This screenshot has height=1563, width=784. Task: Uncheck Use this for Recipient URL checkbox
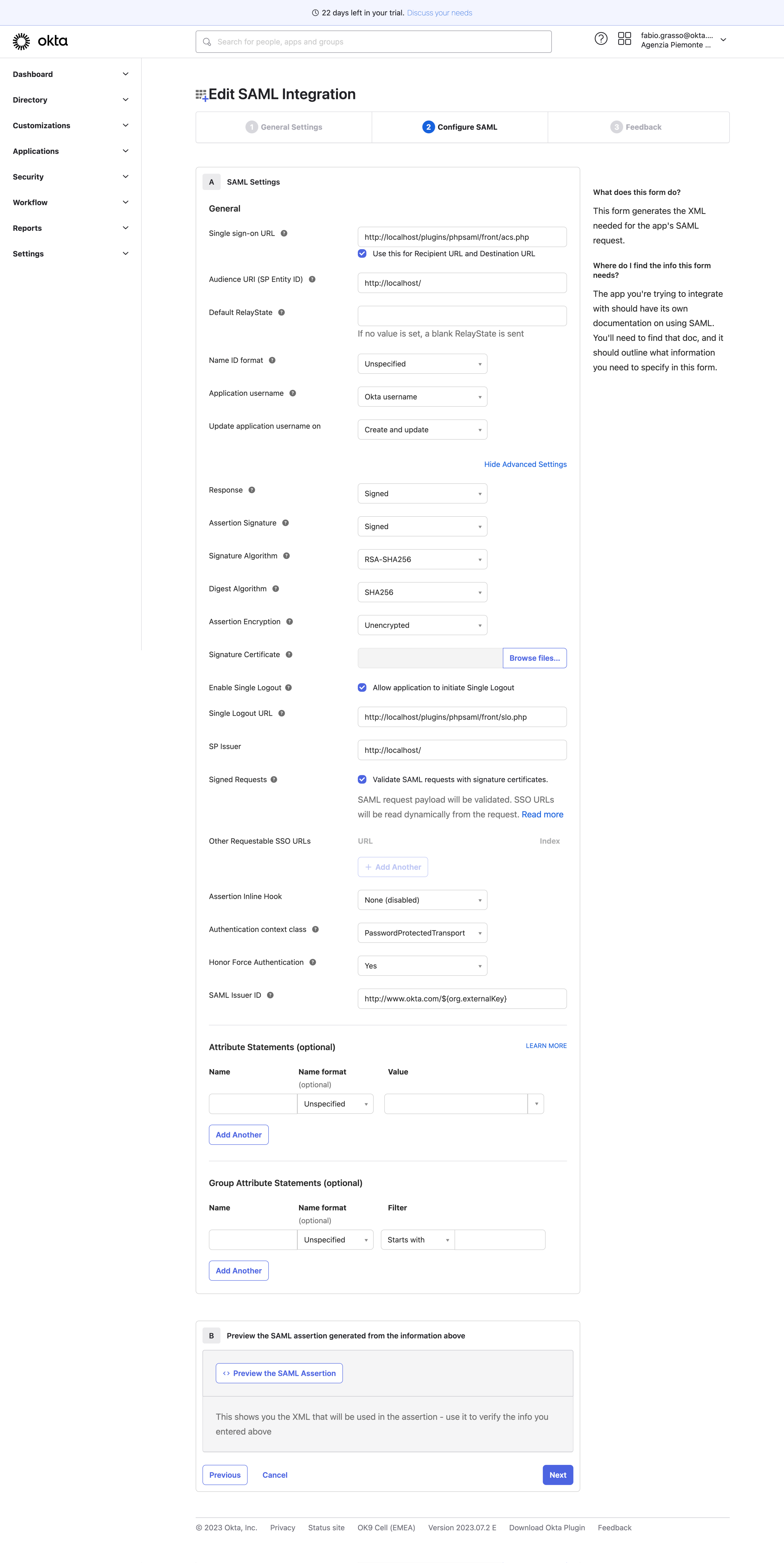pos(362,254)
